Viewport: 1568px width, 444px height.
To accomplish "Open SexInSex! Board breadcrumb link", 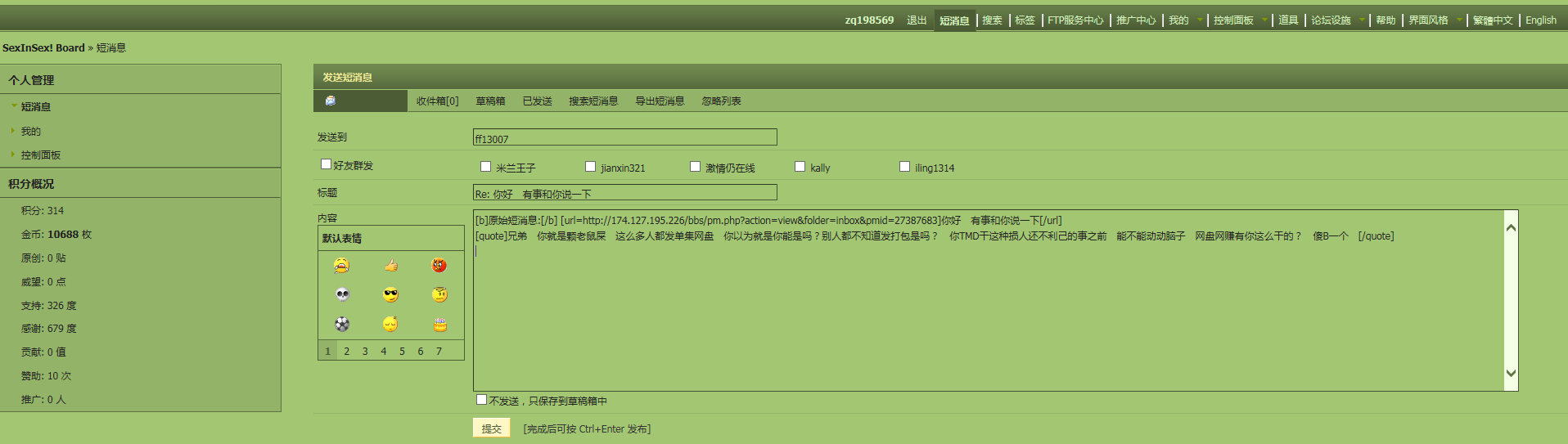I will [x=43, y=48].
